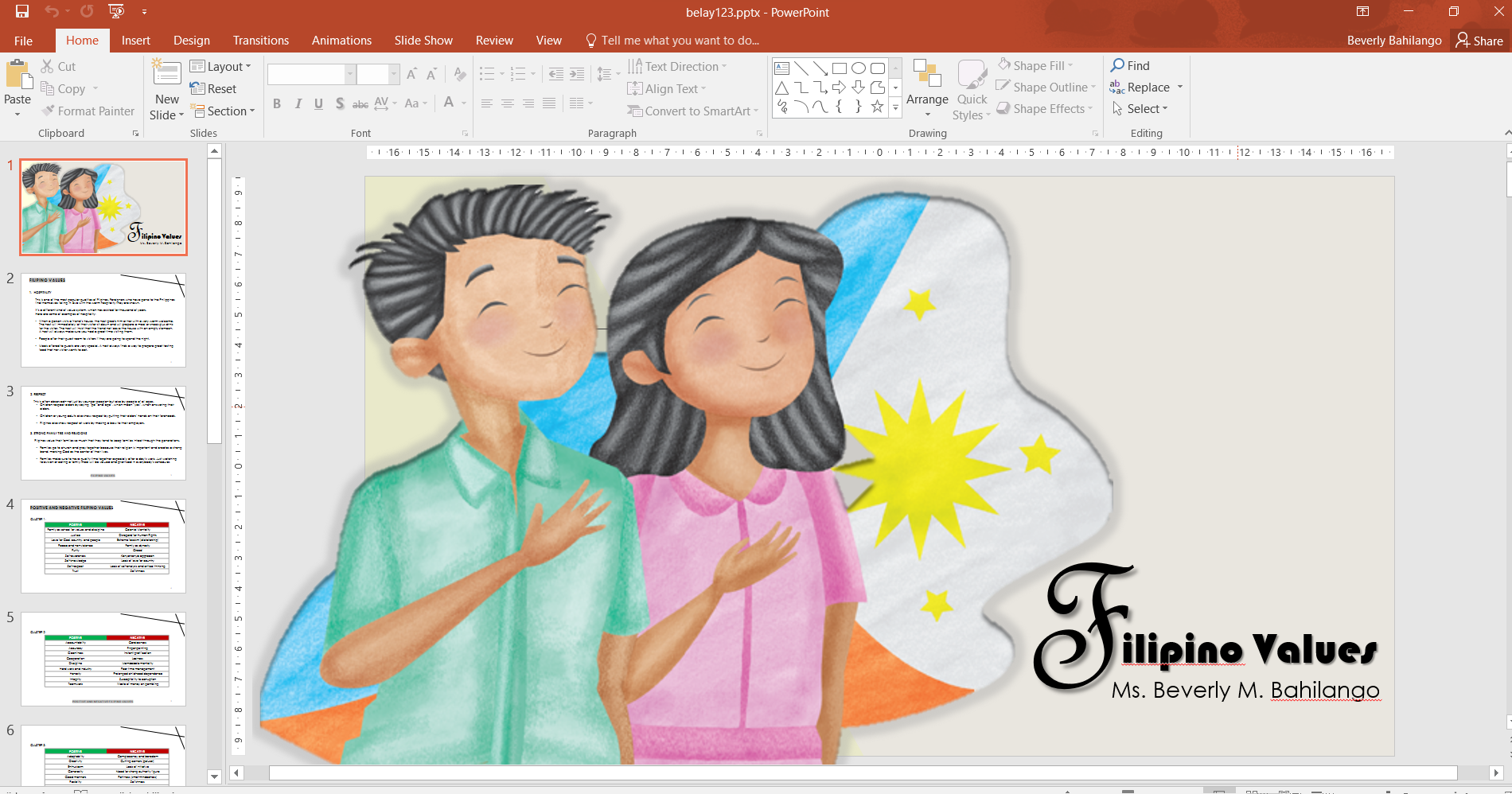Switch to the Design tab
Viewport: 1512px width, 794px height.
[192, 41]
